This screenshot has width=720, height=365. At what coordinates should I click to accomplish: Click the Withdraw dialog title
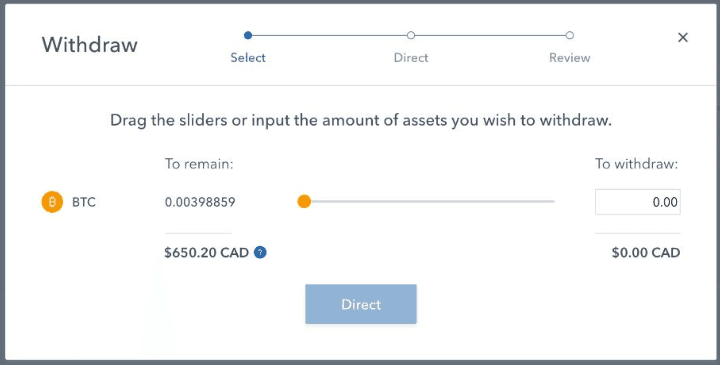(90, 45)
